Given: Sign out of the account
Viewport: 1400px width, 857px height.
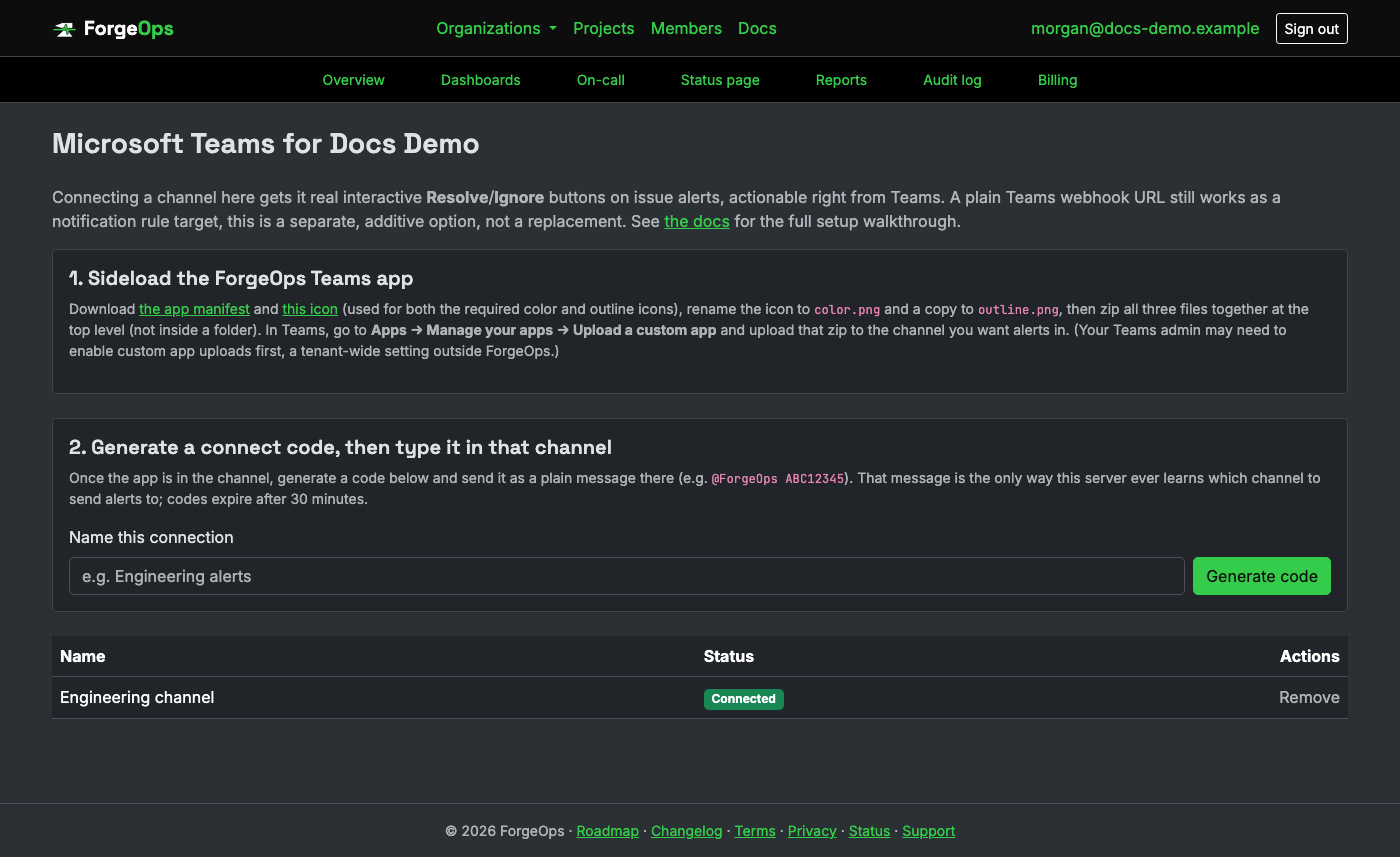Looking at the screenshot, I should pyautogui.click(x=1311, y=29).
